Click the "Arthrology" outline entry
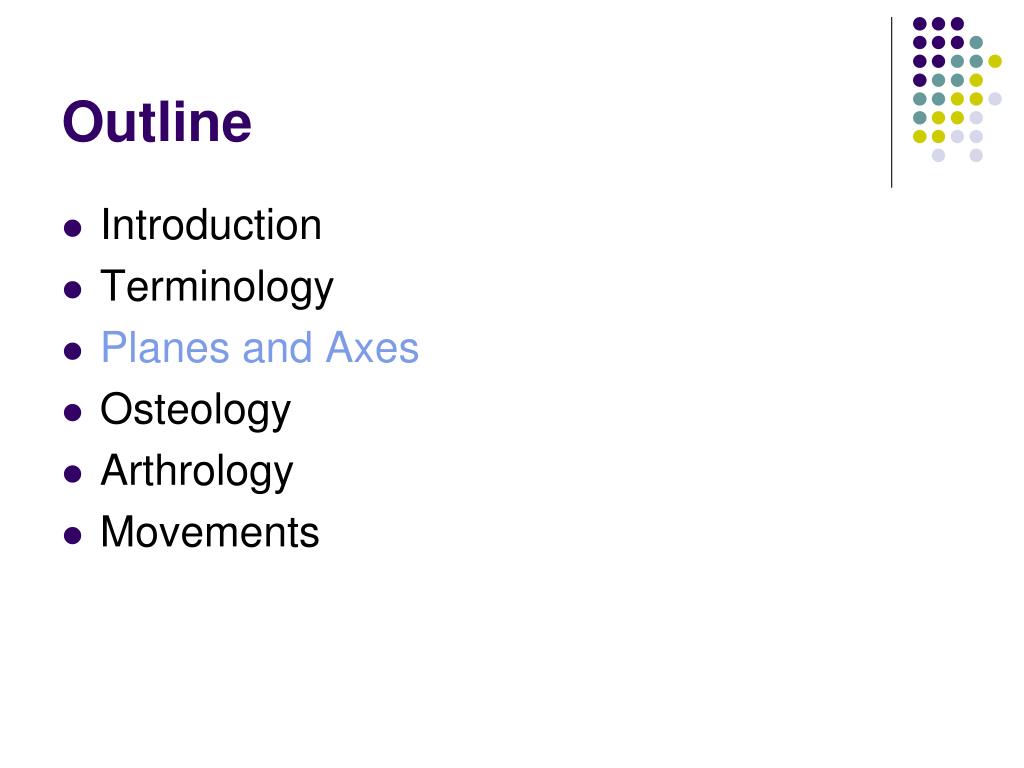Screen dimensions: 1024x768 197,472
